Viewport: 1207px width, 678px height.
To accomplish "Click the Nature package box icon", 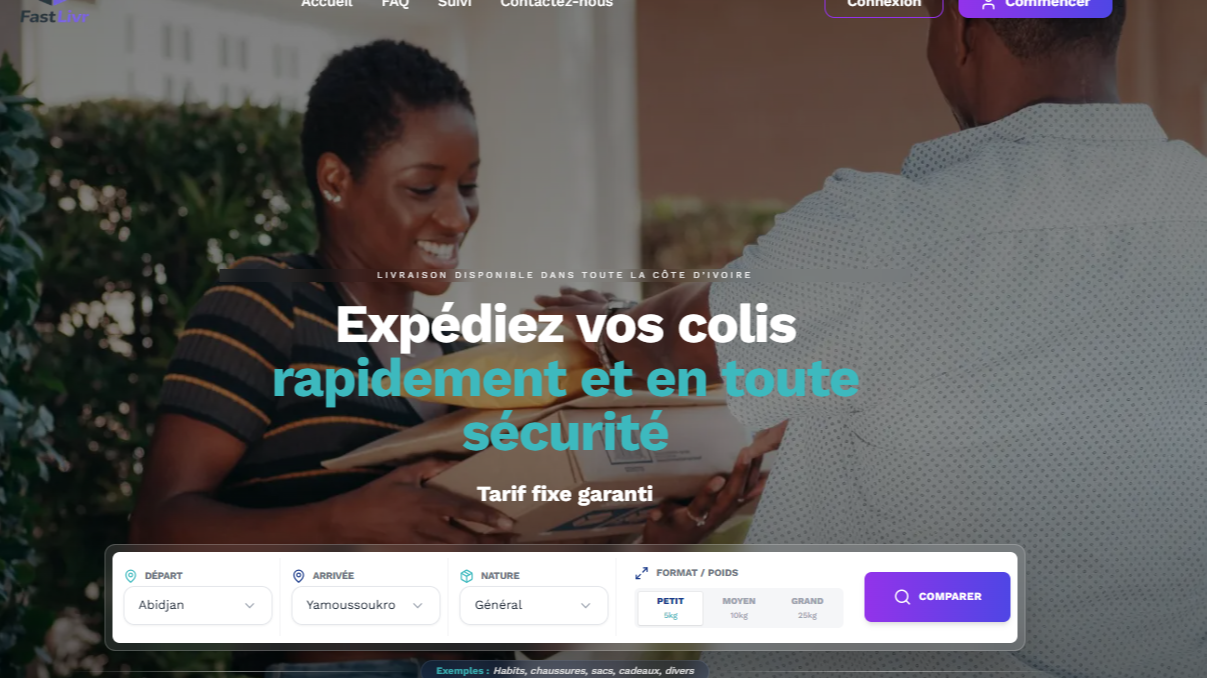I will click(x=466, y=576).
